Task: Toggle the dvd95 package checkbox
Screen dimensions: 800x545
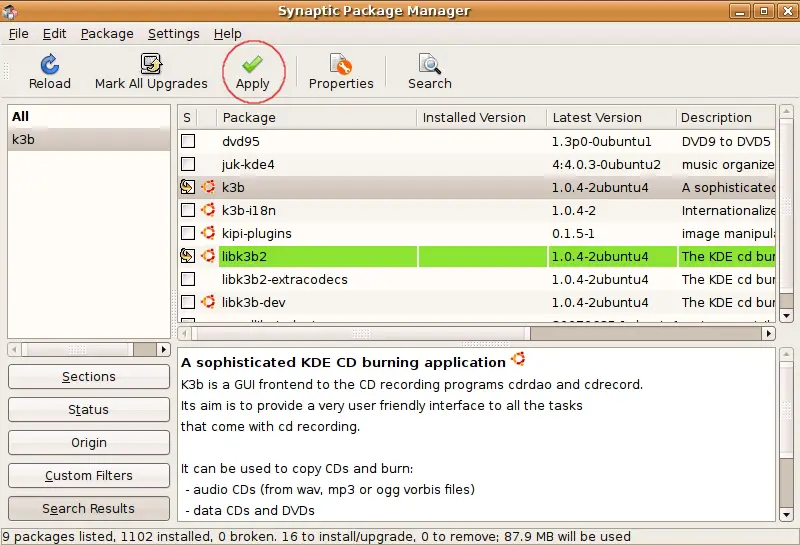Action: click(x=188, y=141)
